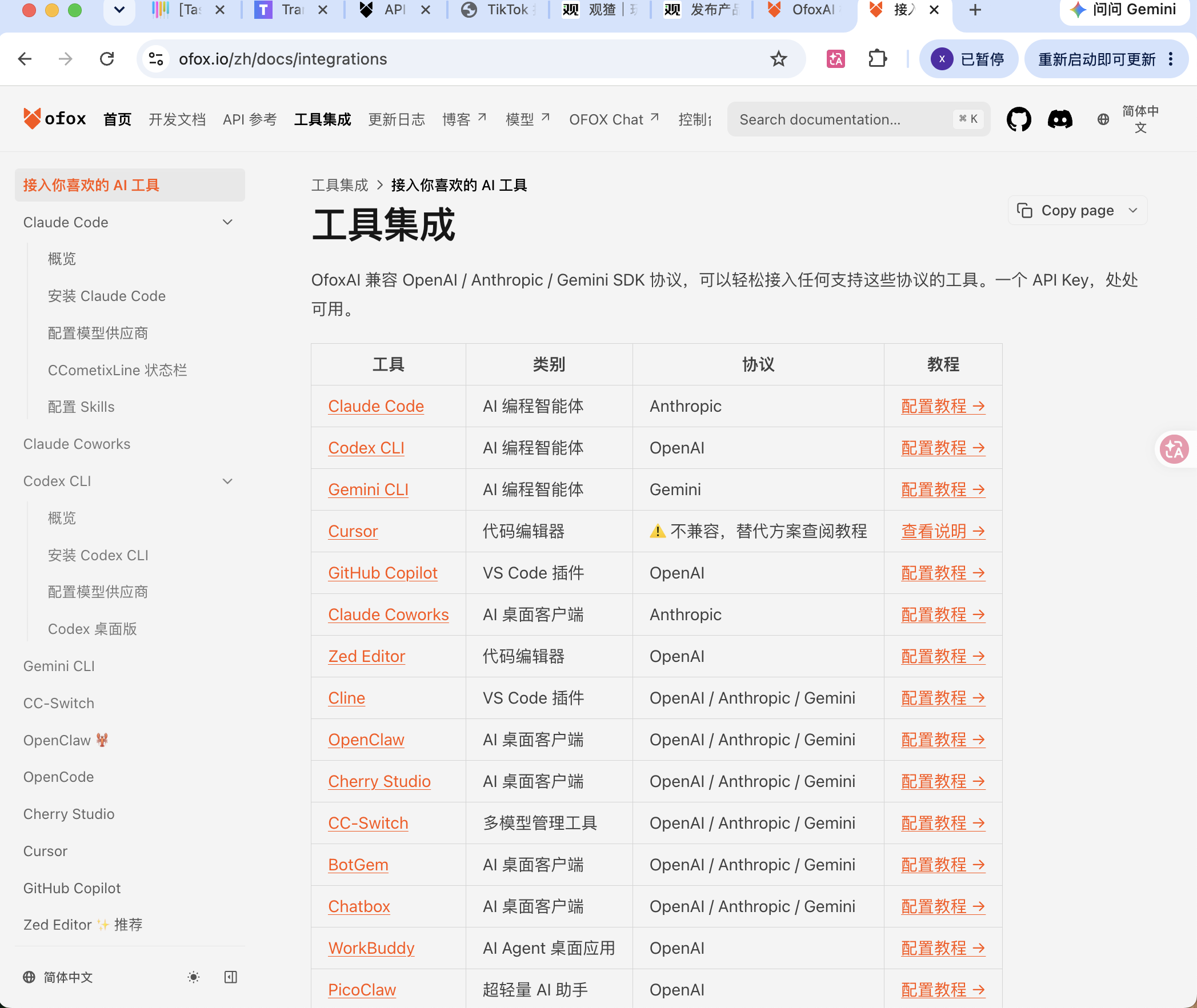The image size is (1197, 1008).
Task: Open the translate extension in toolbar
Action: coord(836,59)
